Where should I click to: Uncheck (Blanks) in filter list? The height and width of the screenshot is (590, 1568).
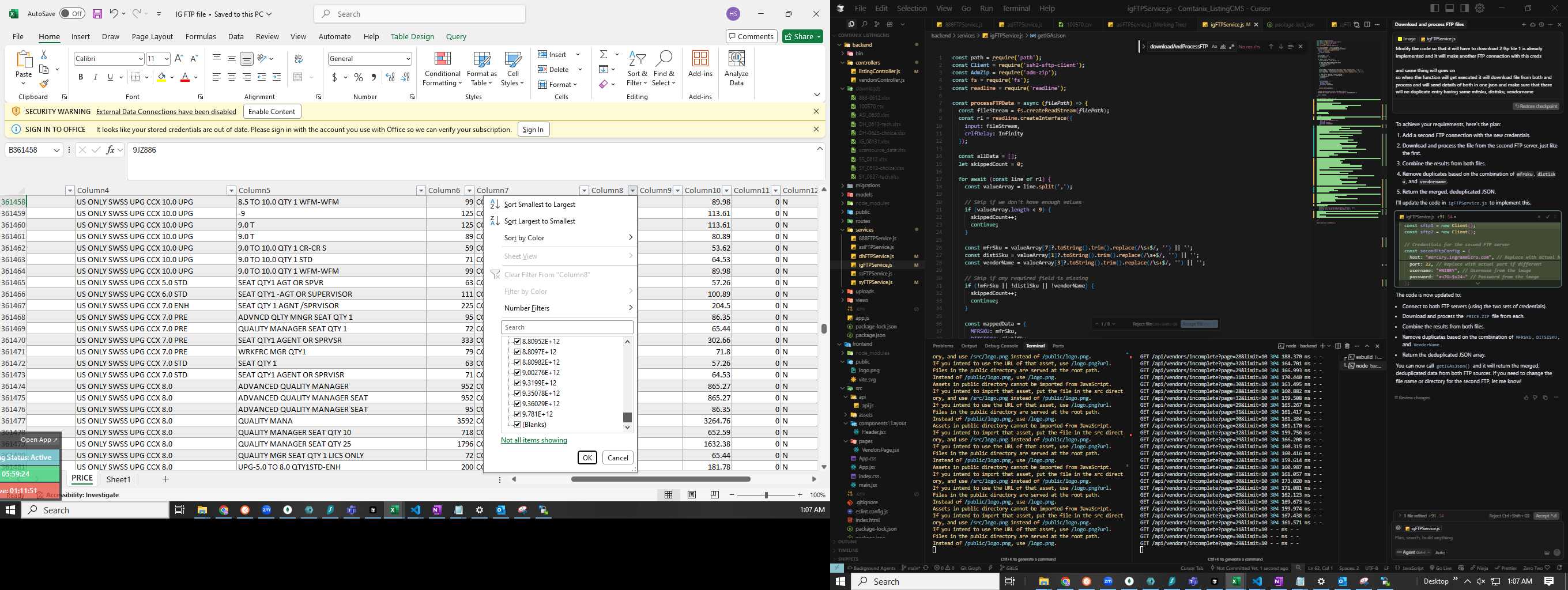click(x=518, y=425)
